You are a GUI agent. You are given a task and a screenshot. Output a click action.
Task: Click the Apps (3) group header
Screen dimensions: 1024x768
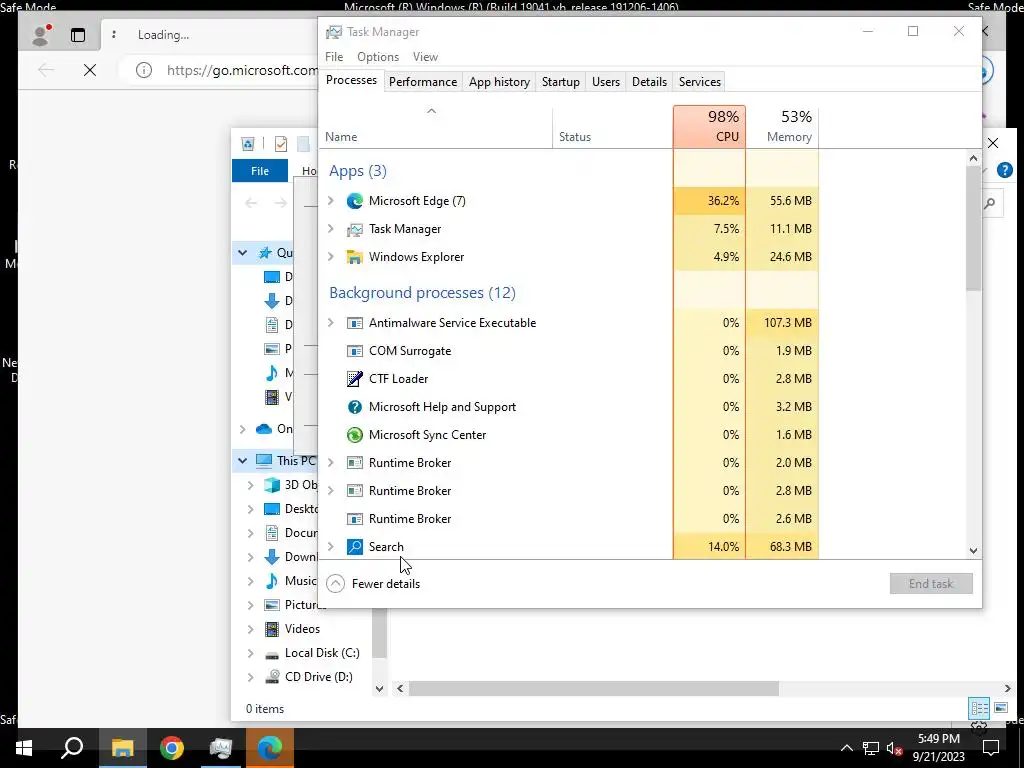[x=358, y=171]
